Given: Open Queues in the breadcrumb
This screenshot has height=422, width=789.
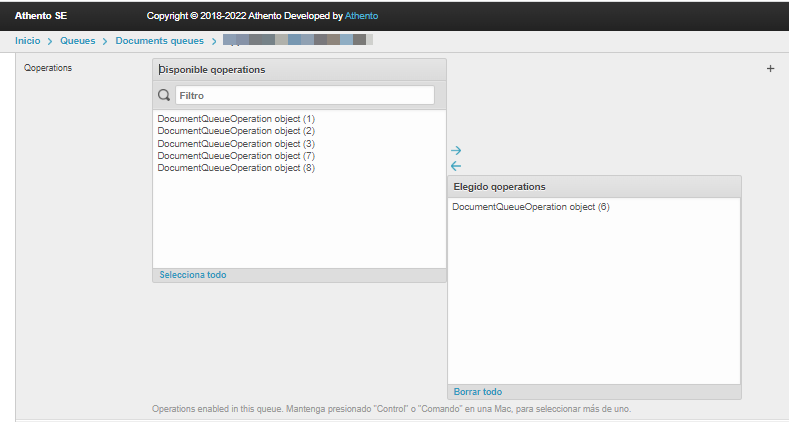Looking at the screenshot, I should [x=78, y=41].
